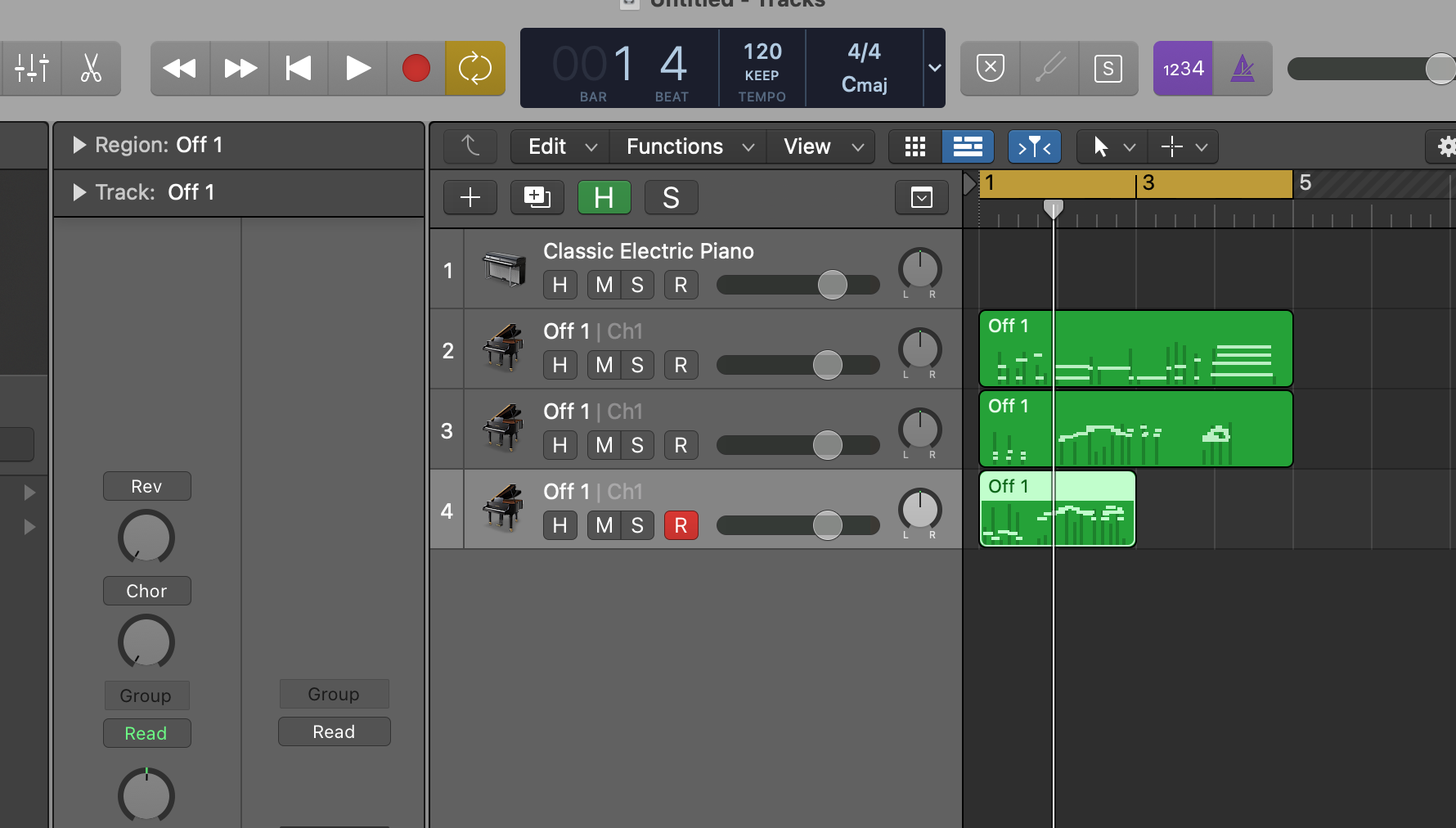Solo track 2 Off 1

click(x=637, y=365)
